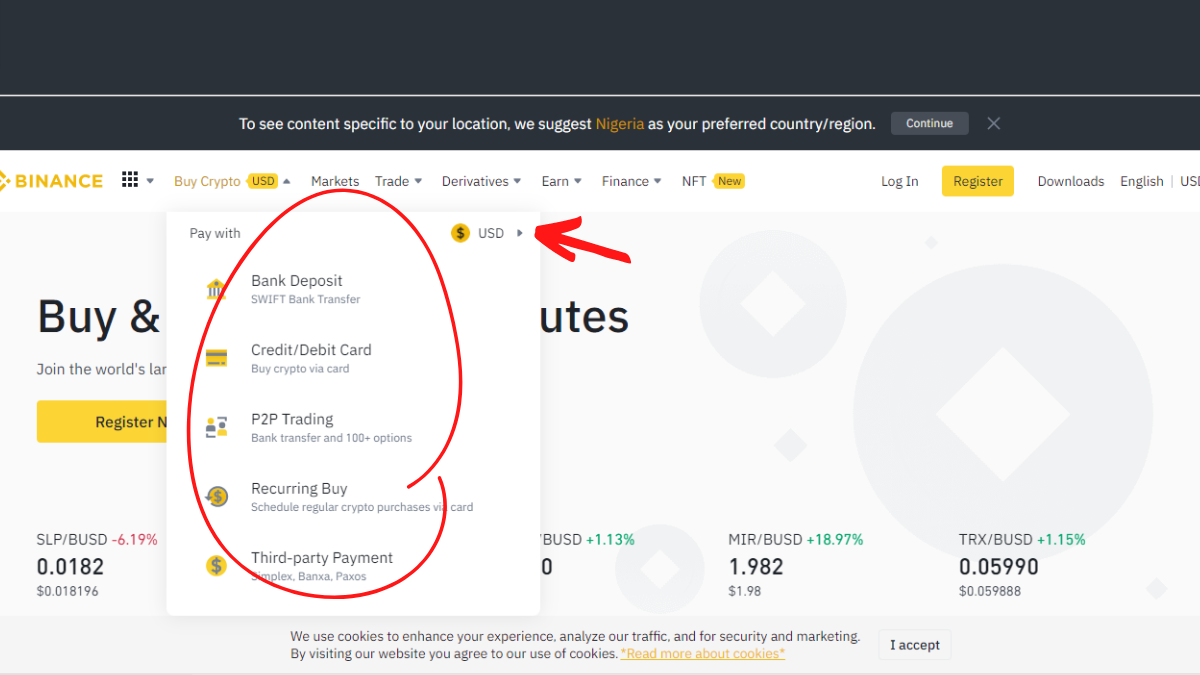Open the Downloads link

click(x=1071, y=181)
